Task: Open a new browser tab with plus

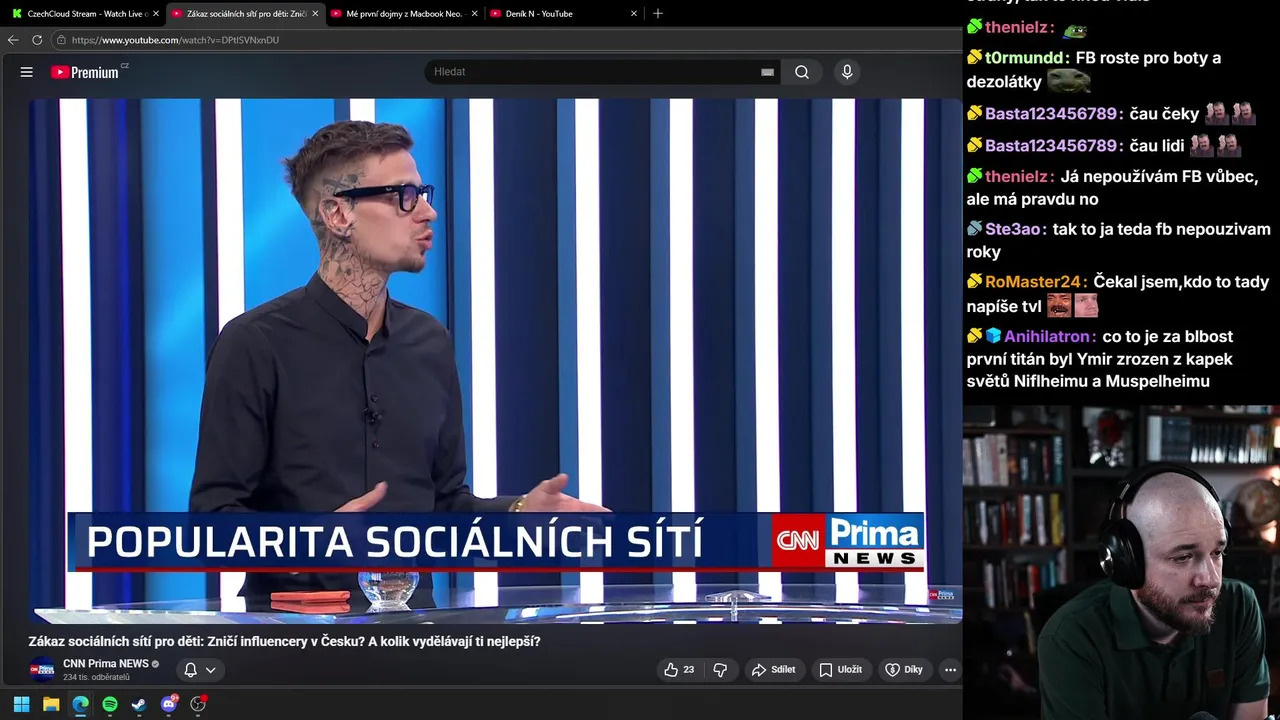Action: pyautogui.click(x=657, y=14)
